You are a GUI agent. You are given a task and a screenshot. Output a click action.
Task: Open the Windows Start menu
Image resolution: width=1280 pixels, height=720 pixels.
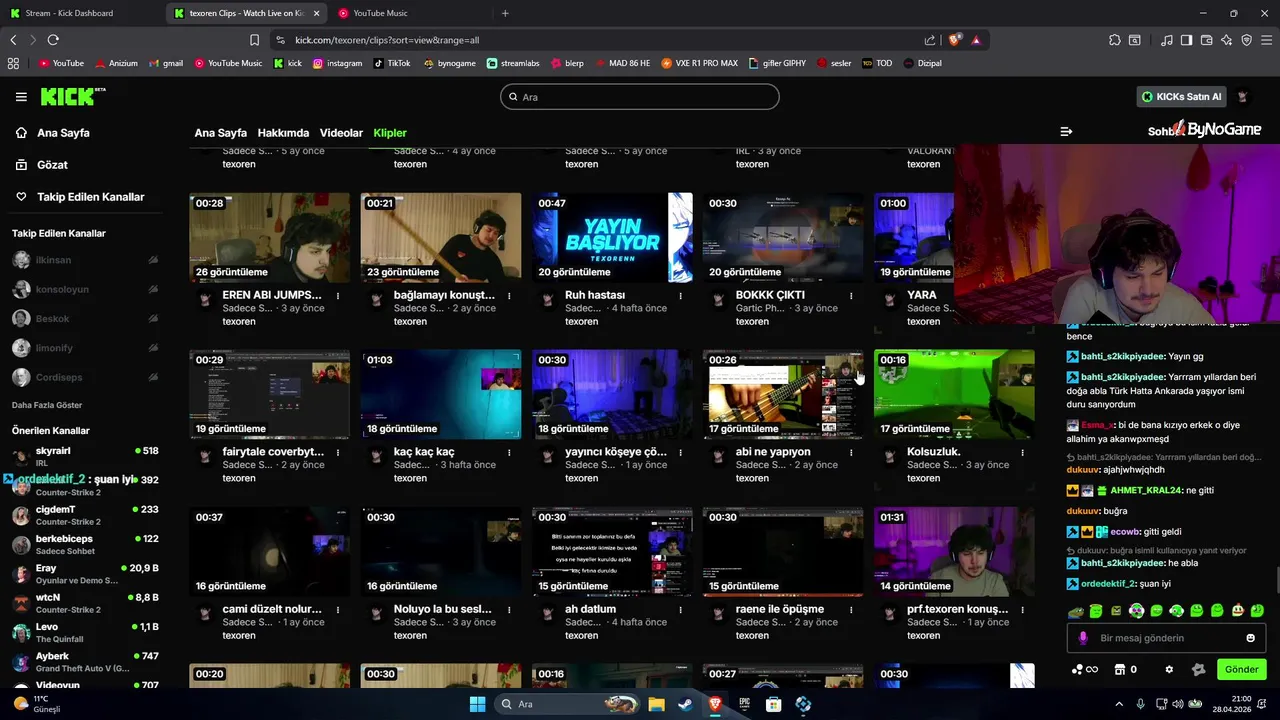coord(477,704)
